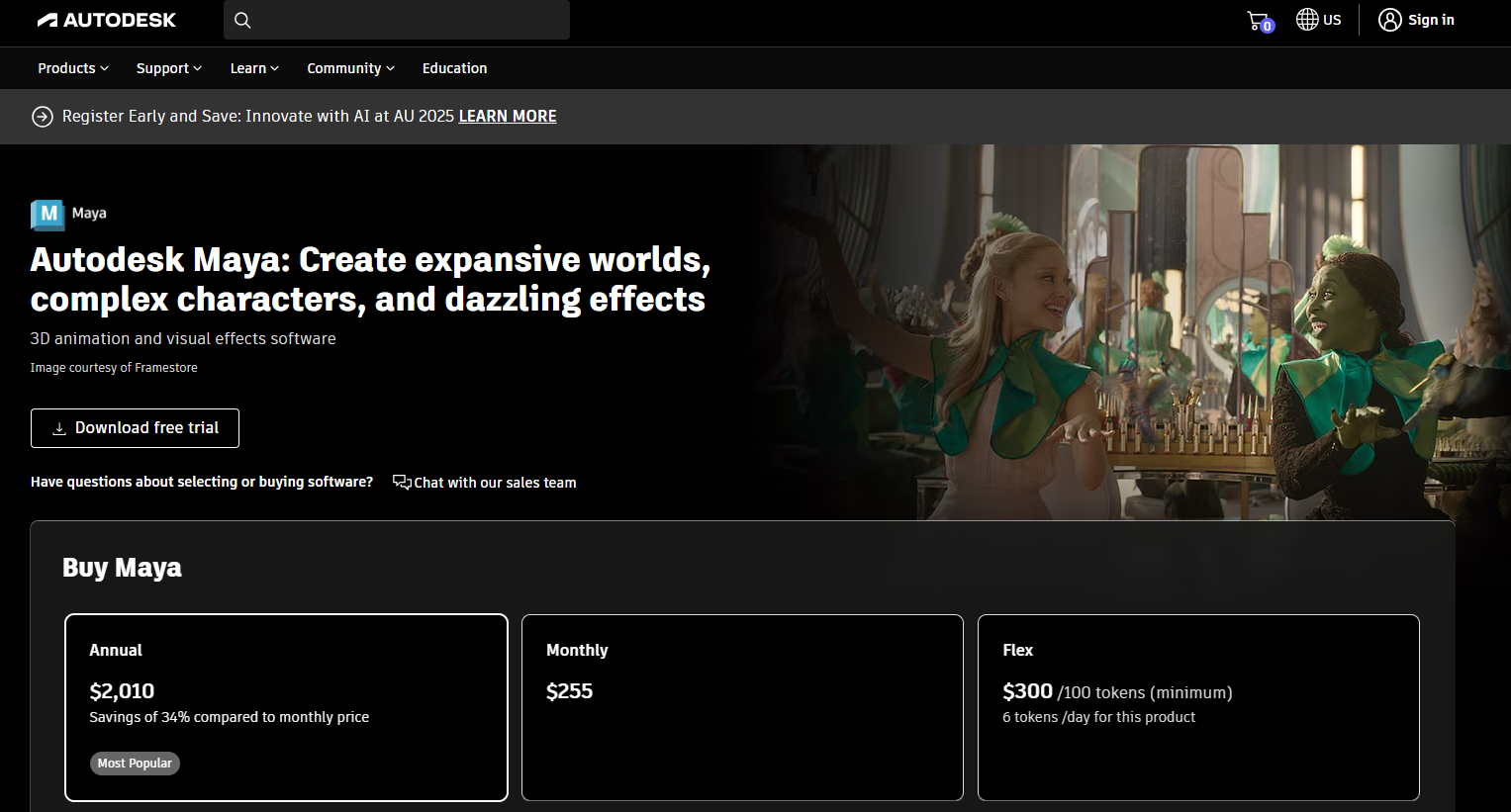Click inside the search field
1511x812 pixels.
pos(397,20)
